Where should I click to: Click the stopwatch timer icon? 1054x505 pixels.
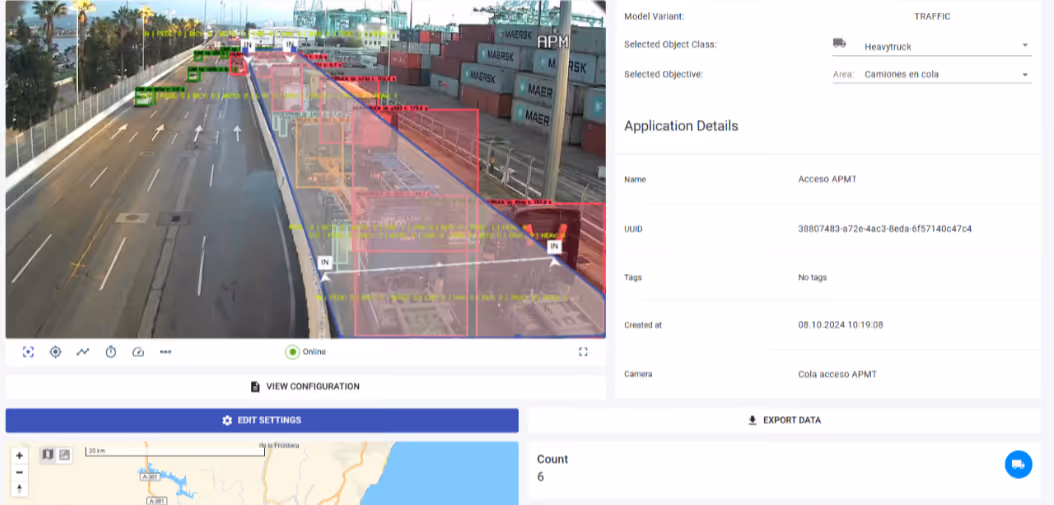[x=110, y=352]
